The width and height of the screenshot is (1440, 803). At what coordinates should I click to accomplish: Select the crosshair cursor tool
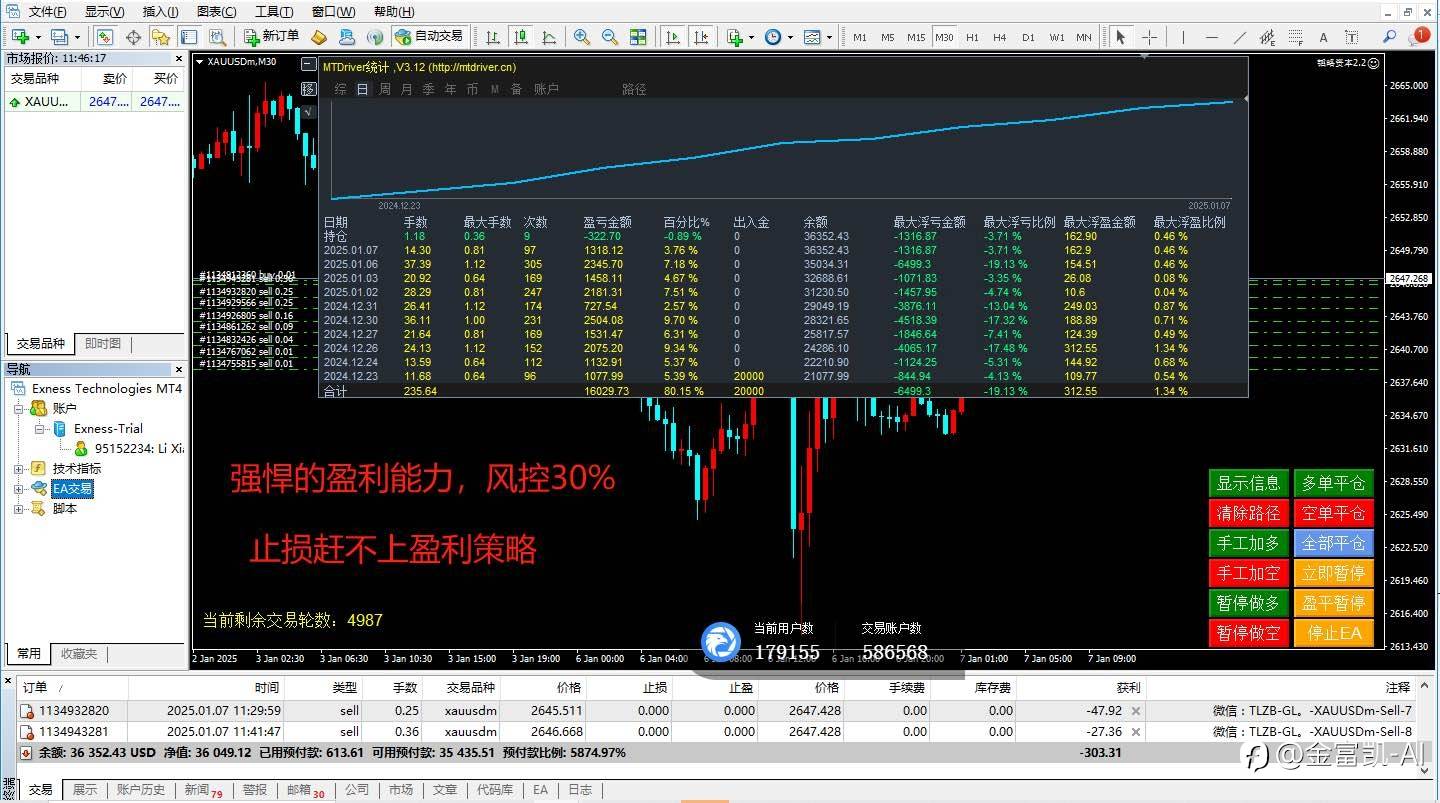[1149, 37]
